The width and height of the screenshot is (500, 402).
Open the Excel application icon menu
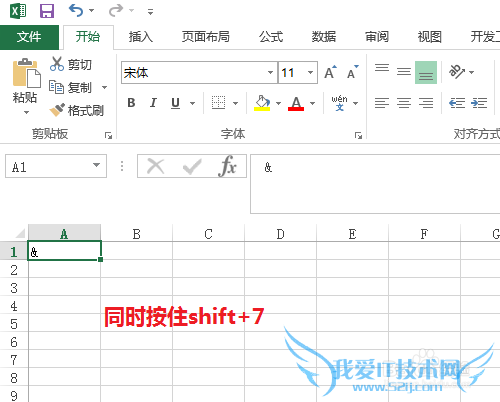(x=18, y=11)
